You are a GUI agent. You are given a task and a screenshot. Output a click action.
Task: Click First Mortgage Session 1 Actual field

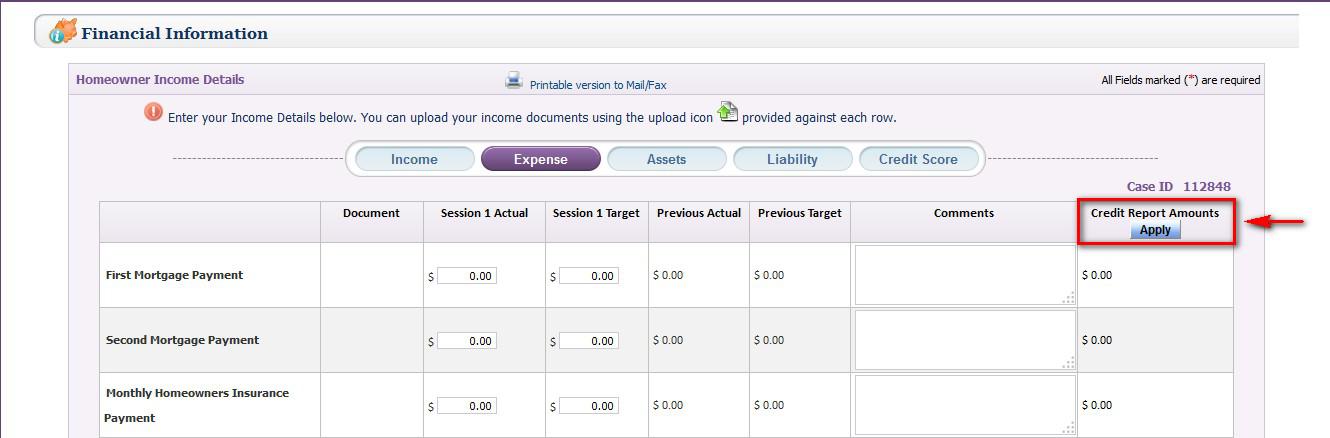tap(467, 276)
